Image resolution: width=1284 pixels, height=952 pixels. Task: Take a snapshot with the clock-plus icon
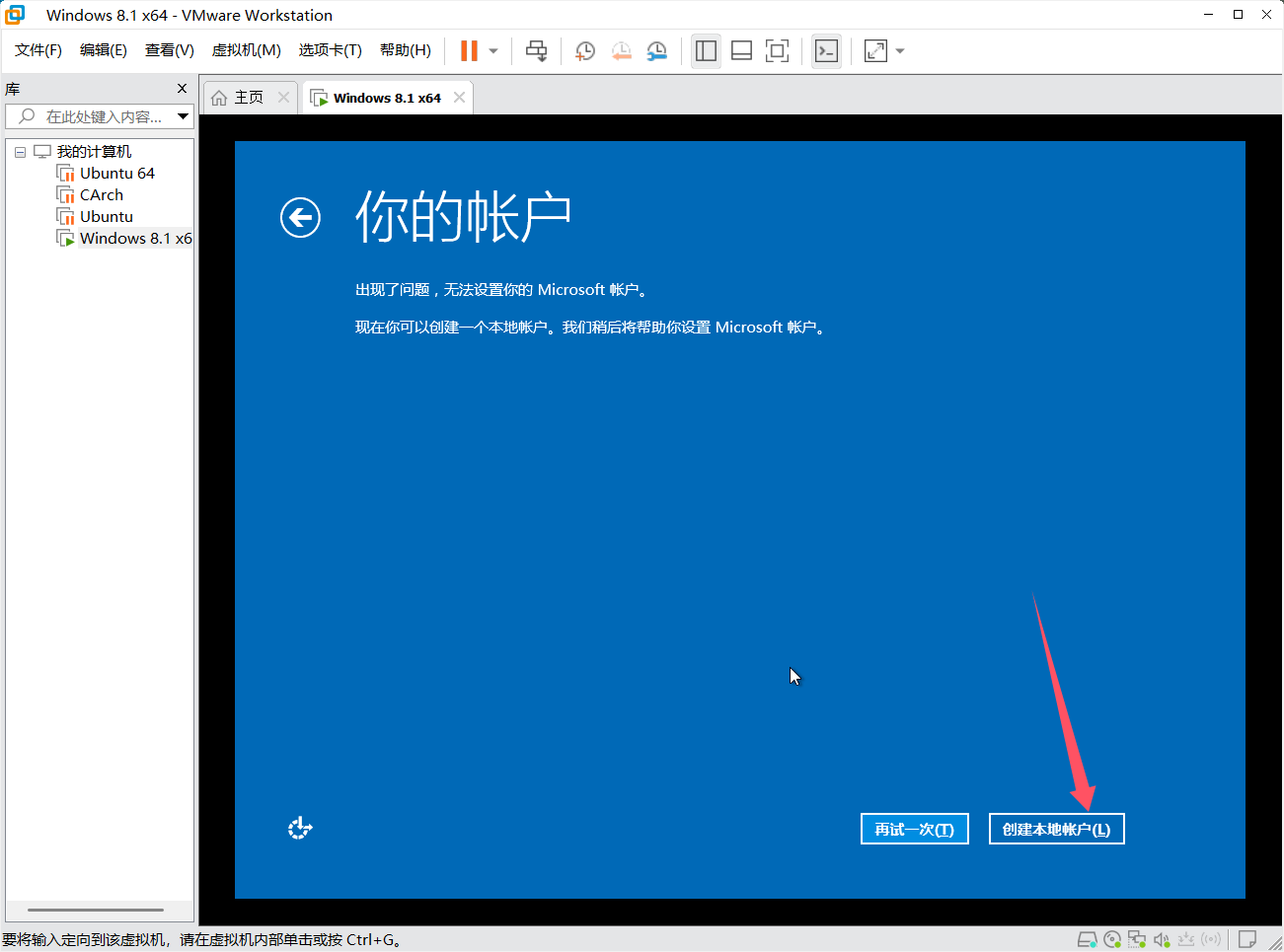(x=585, y=51)
